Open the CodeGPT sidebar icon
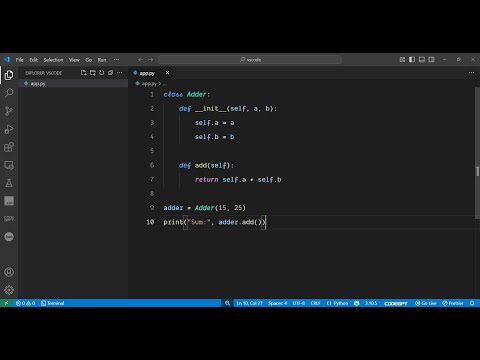Screen dimensions: 480x360 point(9,219)
